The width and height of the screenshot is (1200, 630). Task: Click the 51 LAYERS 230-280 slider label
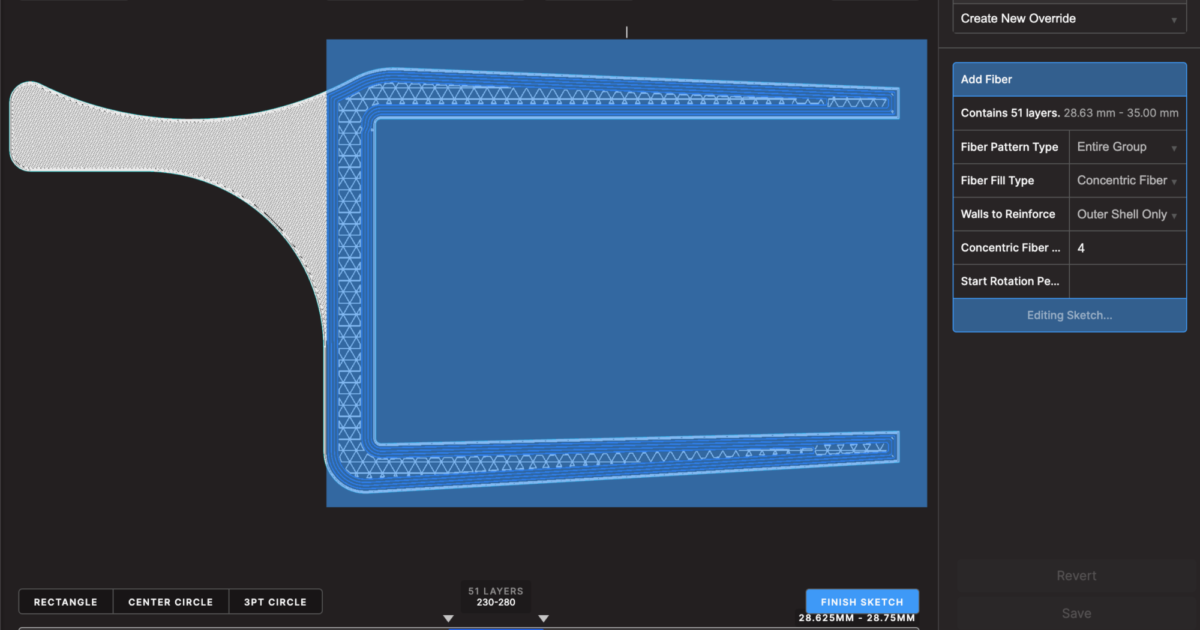pos(496,597)
